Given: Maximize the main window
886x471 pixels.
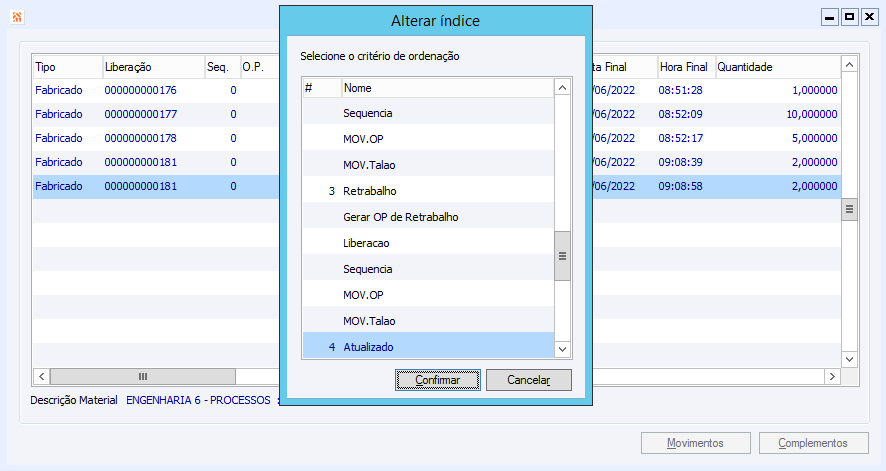Looking at the screenshot, I should click(x=849, y=18).
